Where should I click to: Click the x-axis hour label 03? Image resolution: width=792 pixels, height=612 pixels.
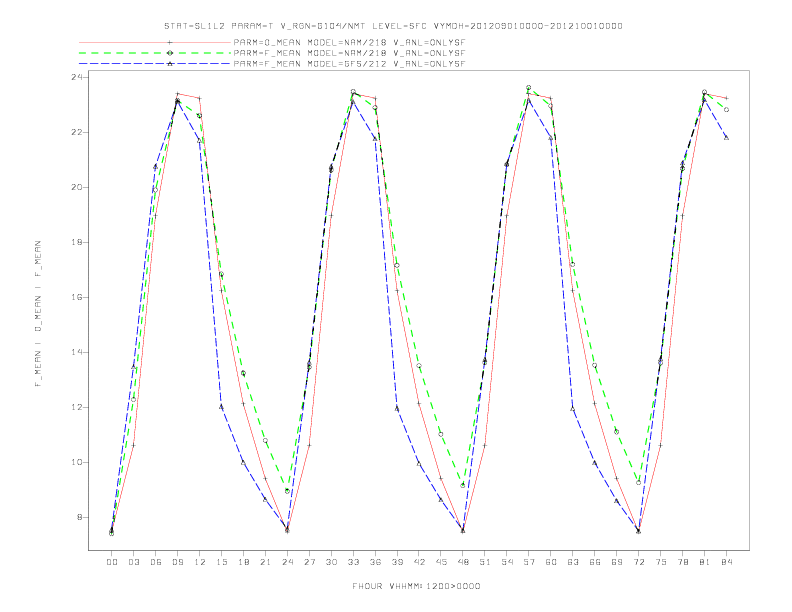[134, 562]
